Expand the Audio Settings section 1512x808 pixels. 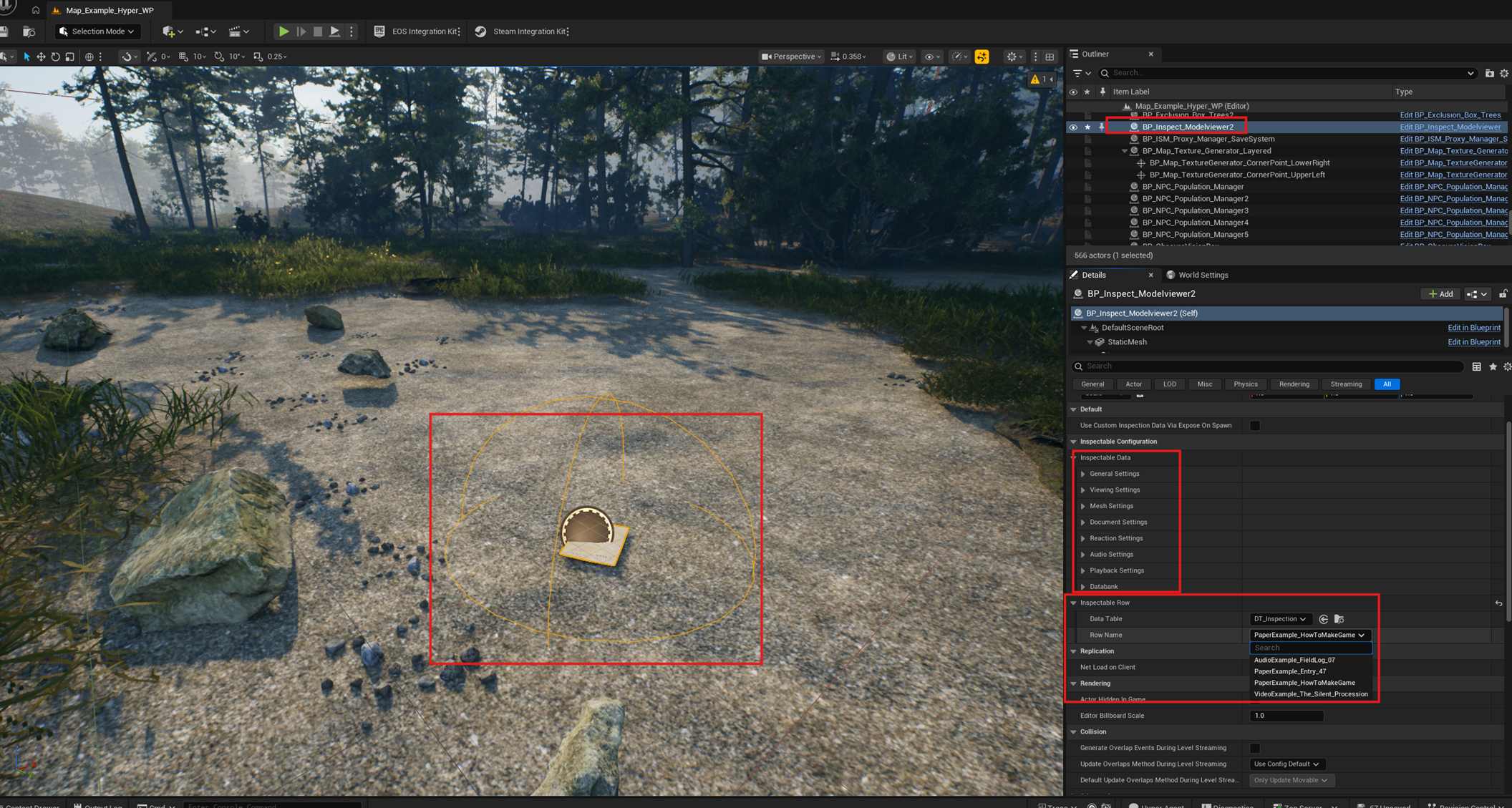[x=1083, y=555]
